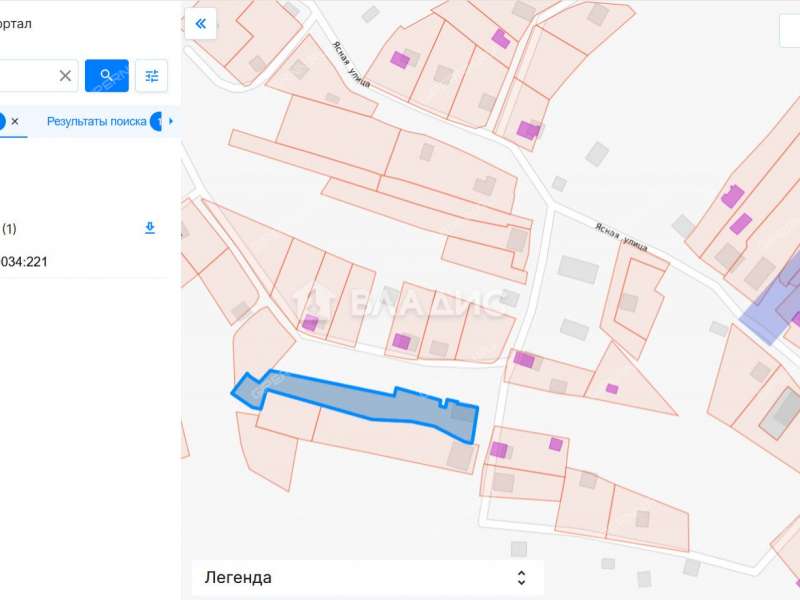Click the highlighted blue land parcel

pos(360,401)
